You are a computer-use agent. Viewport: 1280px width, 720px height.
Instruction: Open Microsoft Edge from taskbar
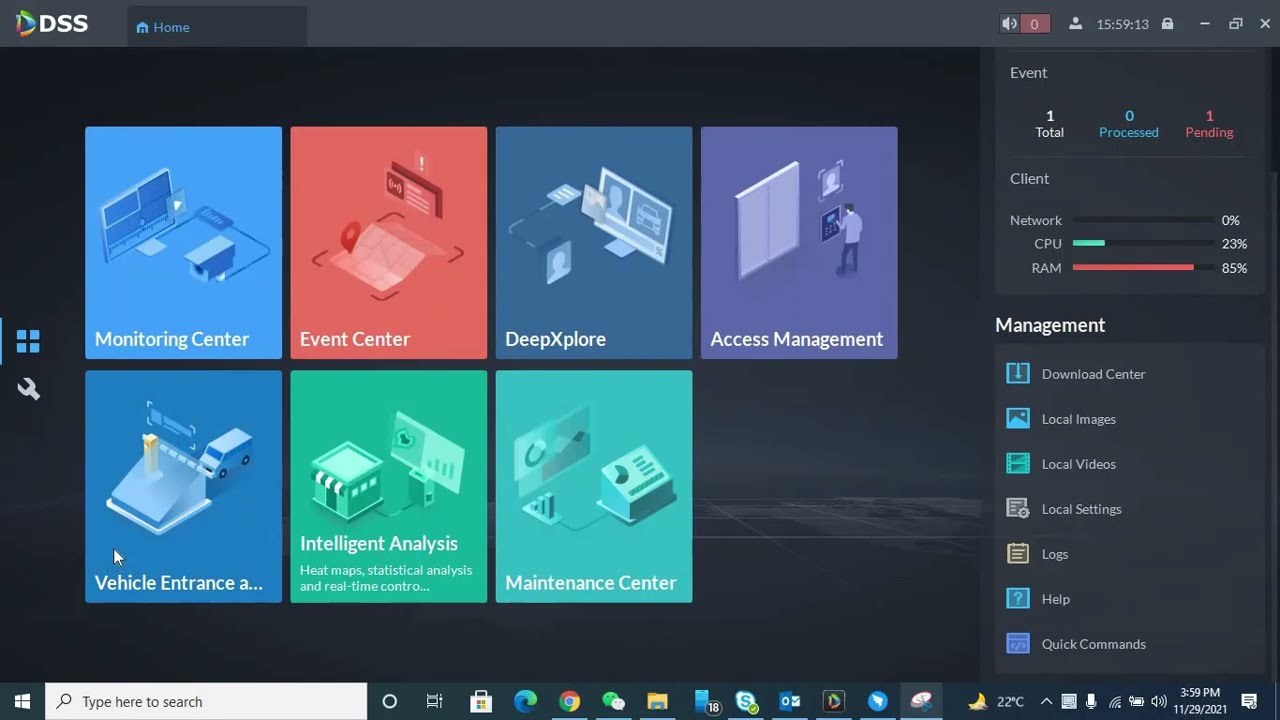click(x=525, y=701)
